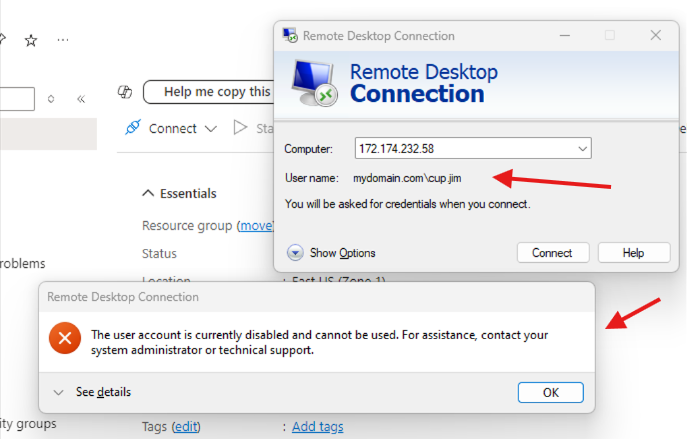The height and width of the screenshot is (439, 687).
Task: Expand Show Options in Remote Desktop
Action: click(342, 253)
